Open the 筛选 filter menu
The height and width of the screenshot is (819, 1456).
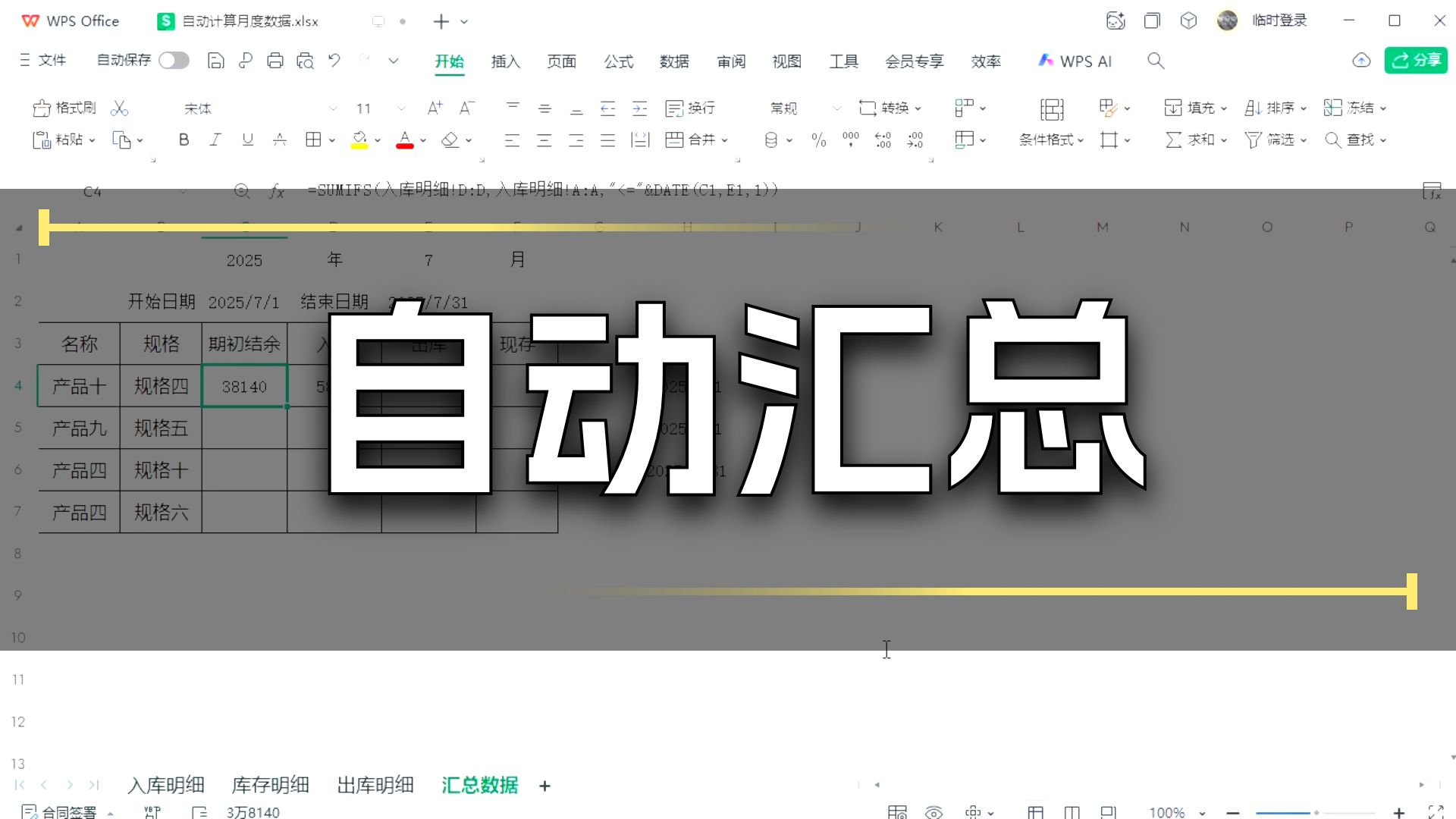click(x=1276, y=140)
